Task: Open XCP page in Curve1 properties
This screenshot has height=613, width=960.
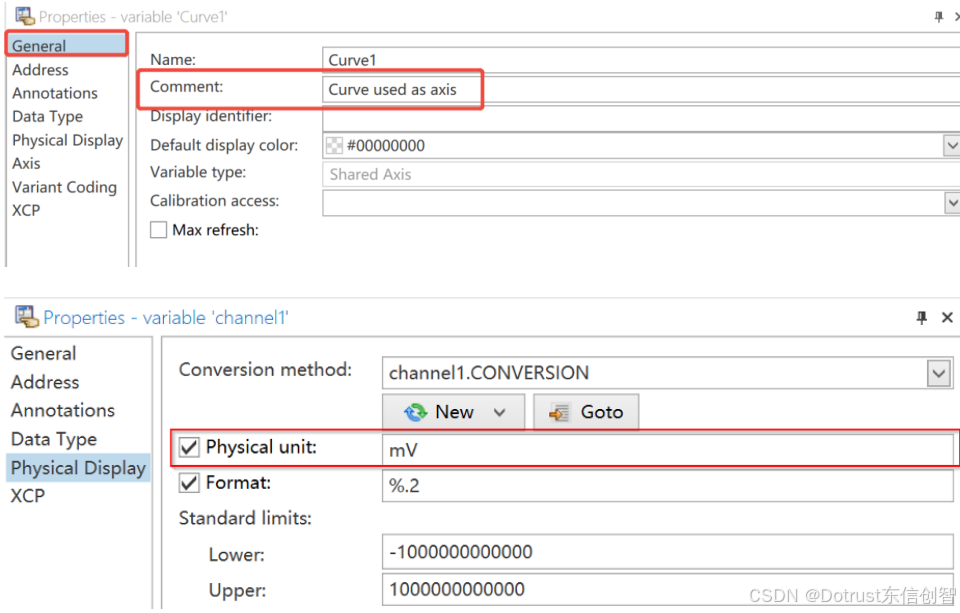Action: point(26,210)
